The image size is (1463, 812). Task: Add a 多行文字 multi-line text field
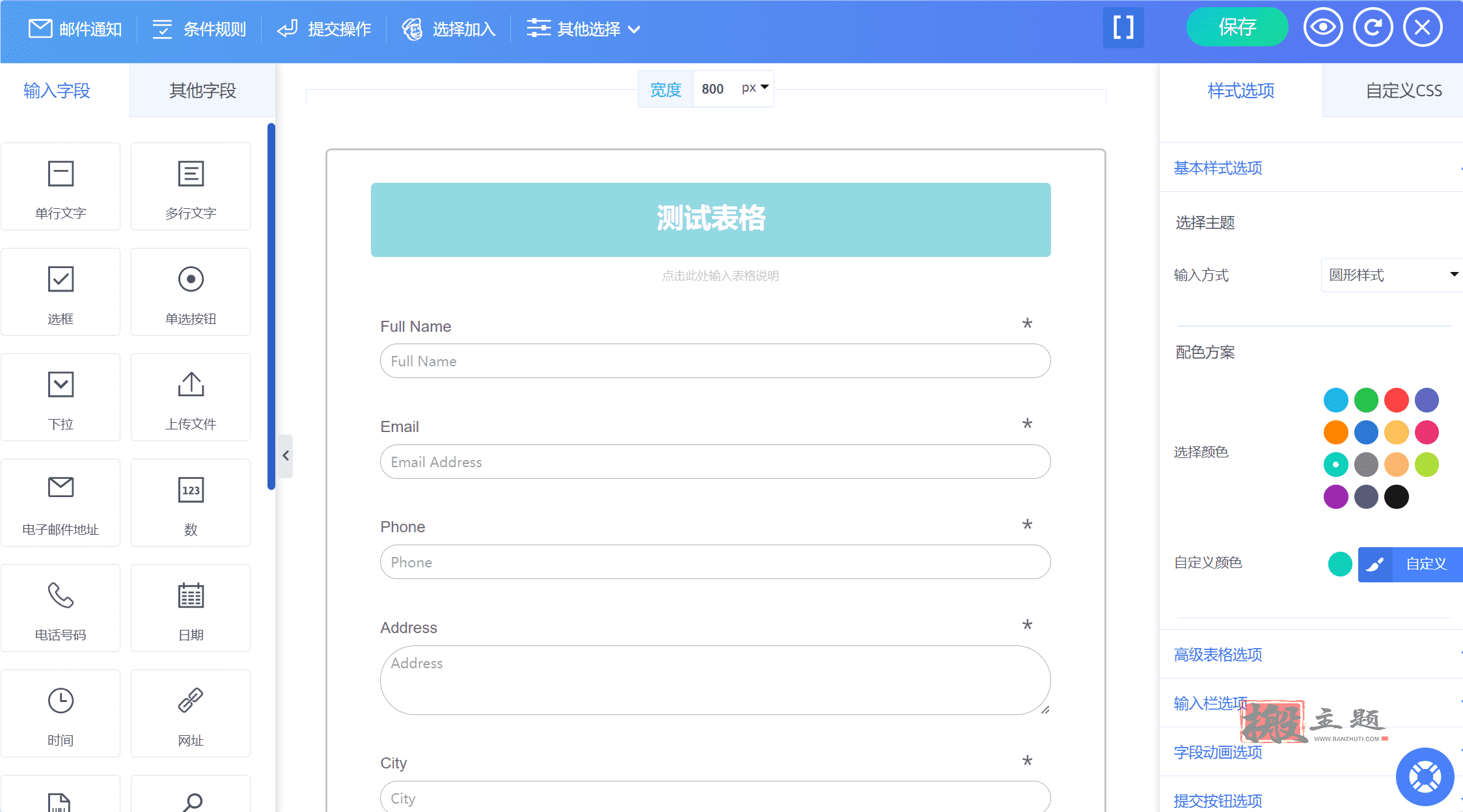point(191,187)
